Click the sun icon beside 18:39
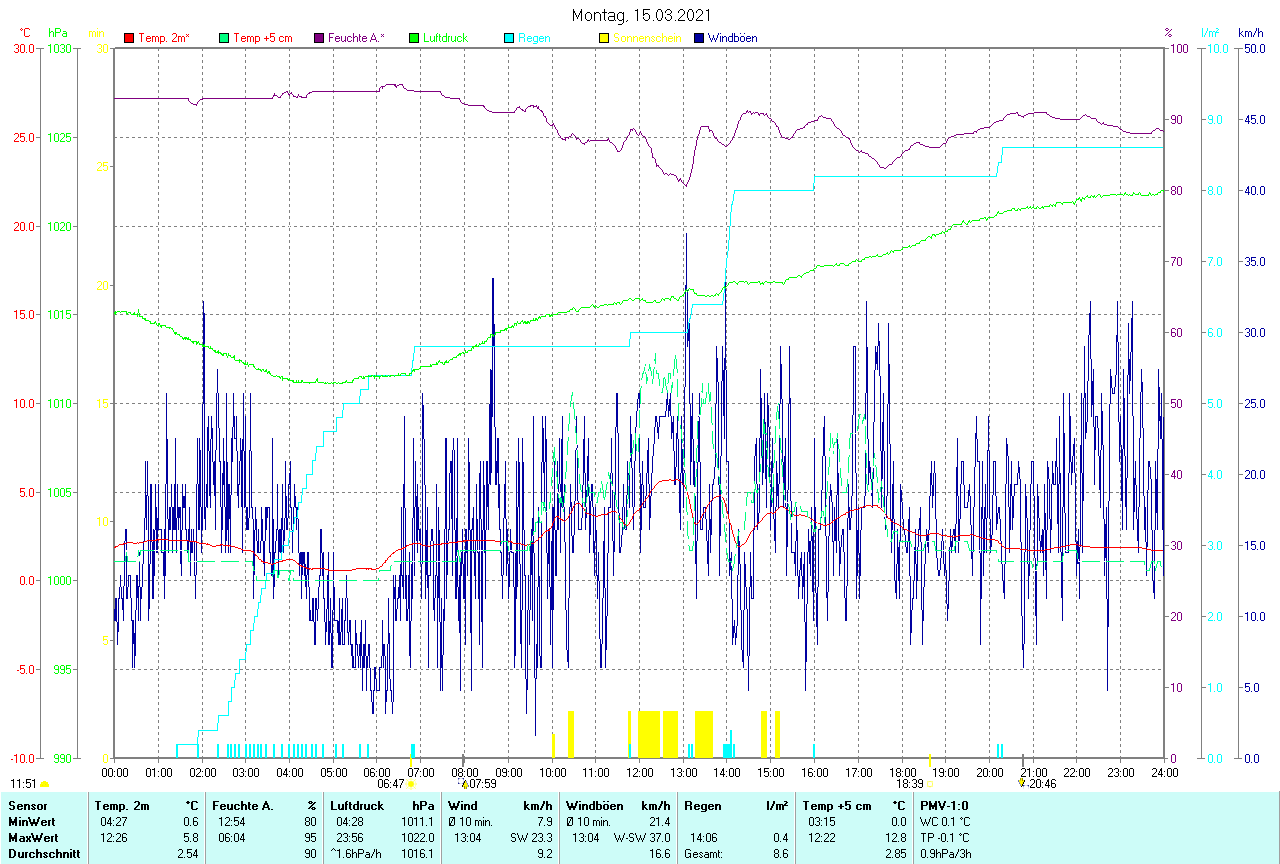The height and width of the screenshot is (864, 1280). pyautogui.click(x=930, y=785)
